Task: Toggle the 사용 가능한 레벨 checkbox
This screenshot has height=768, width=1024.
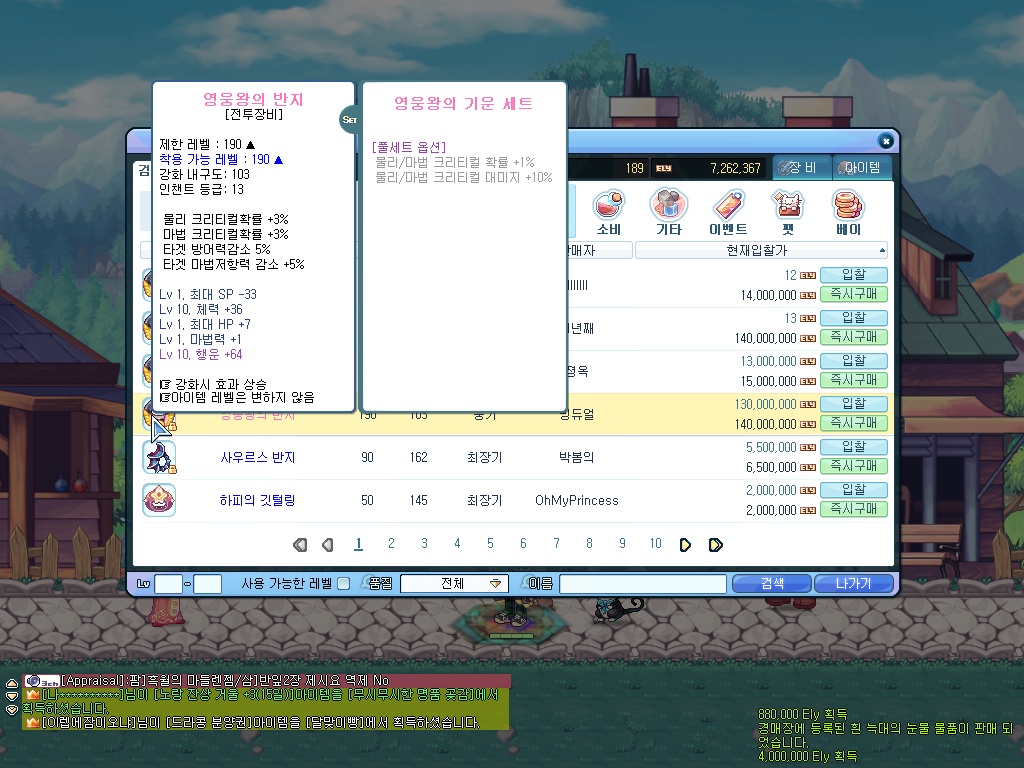Action: tap(344, 584)
